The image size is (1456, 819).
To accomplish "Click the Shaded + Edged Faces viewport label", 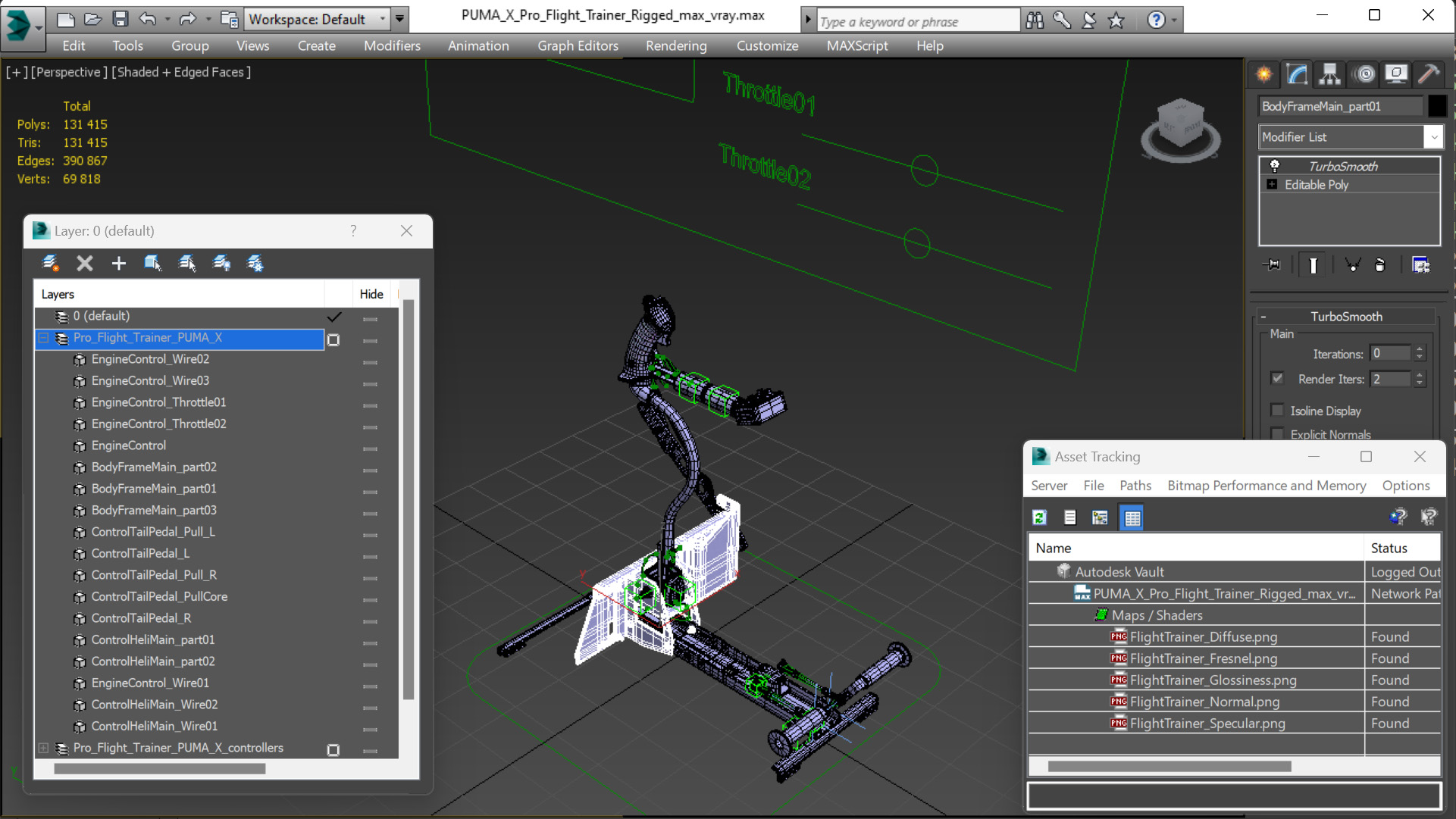I will point(181,72).
